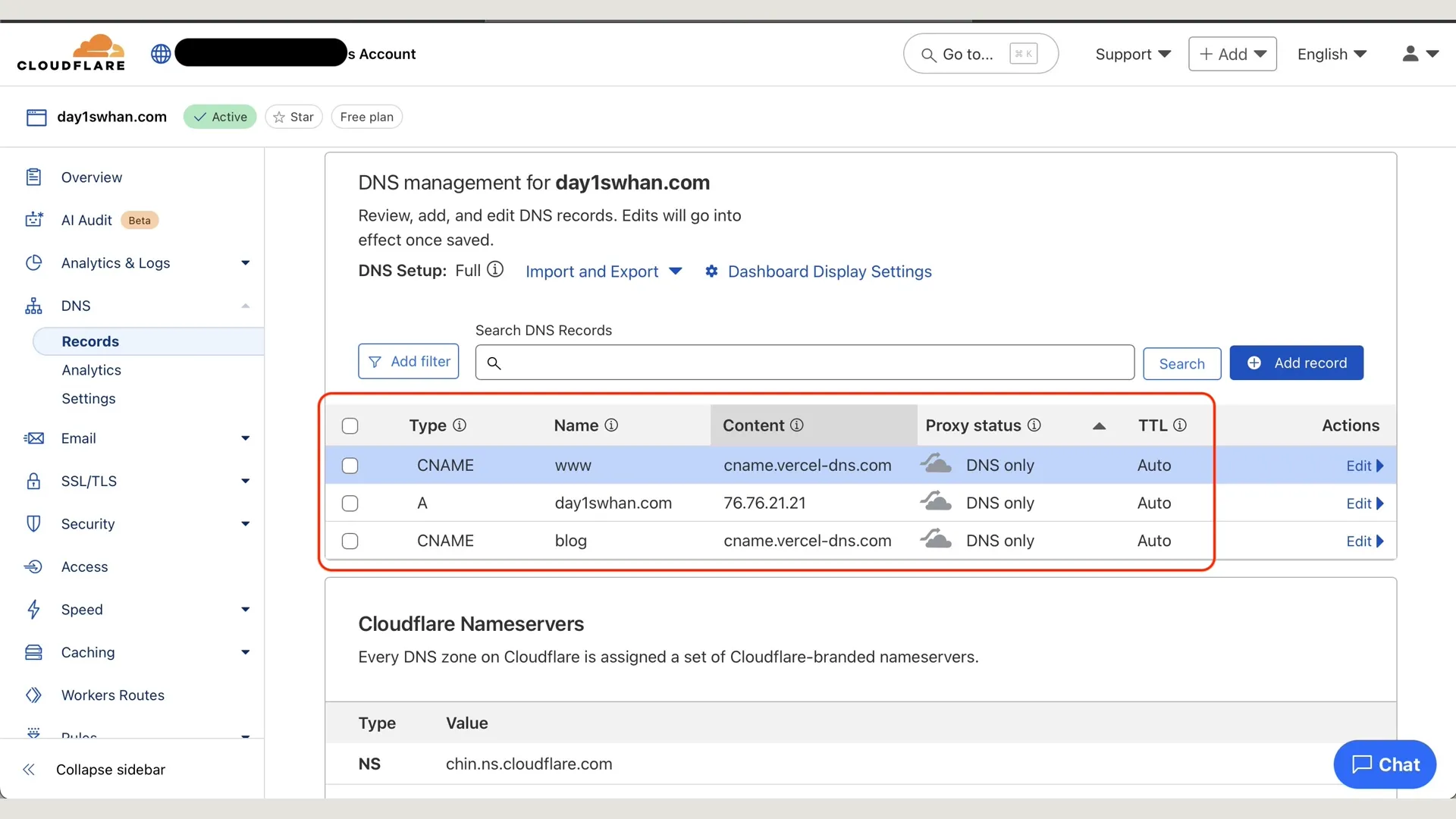Expand the SSL/TLS sidebar section
The width and height of the screenshot is (1456, 819).
tap(245, 481)
